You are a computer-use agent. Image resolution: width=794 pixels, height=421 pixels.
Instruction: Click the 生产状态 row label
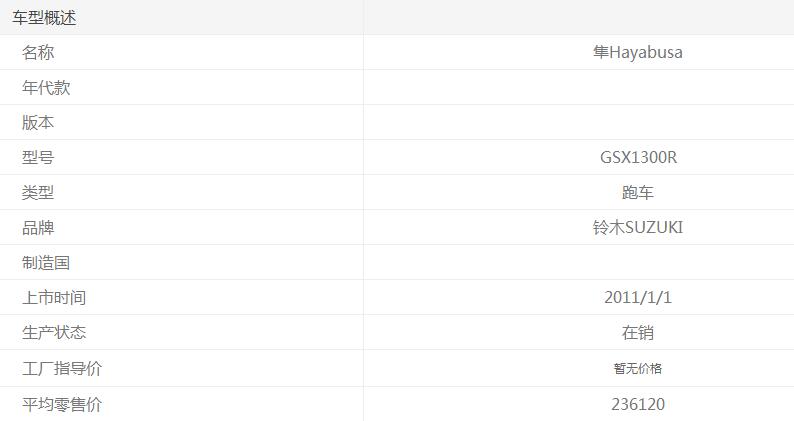tap(54, 333)
